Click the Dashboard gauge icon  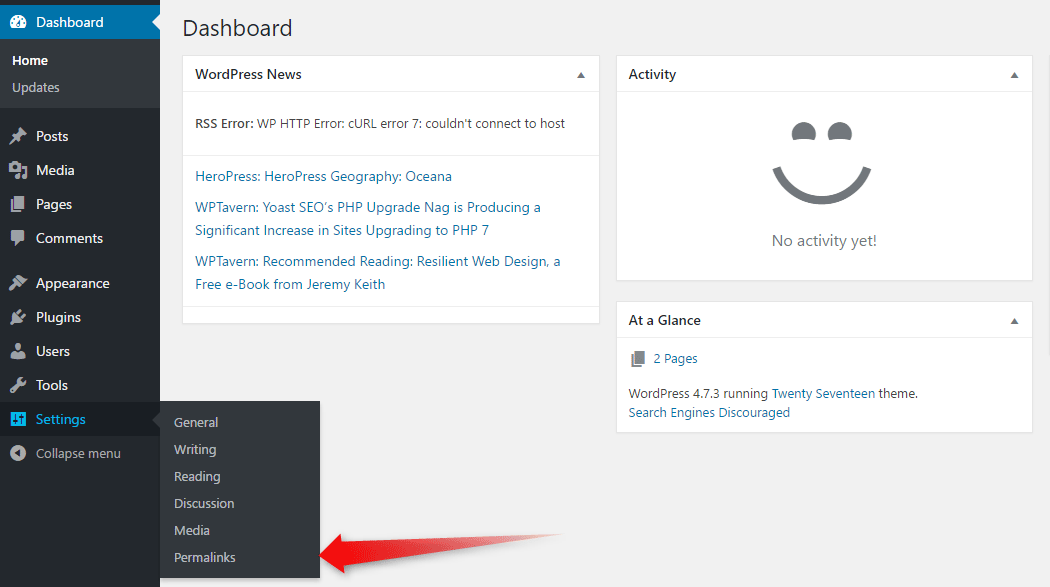pyautogui.click(x=18, y=22)
